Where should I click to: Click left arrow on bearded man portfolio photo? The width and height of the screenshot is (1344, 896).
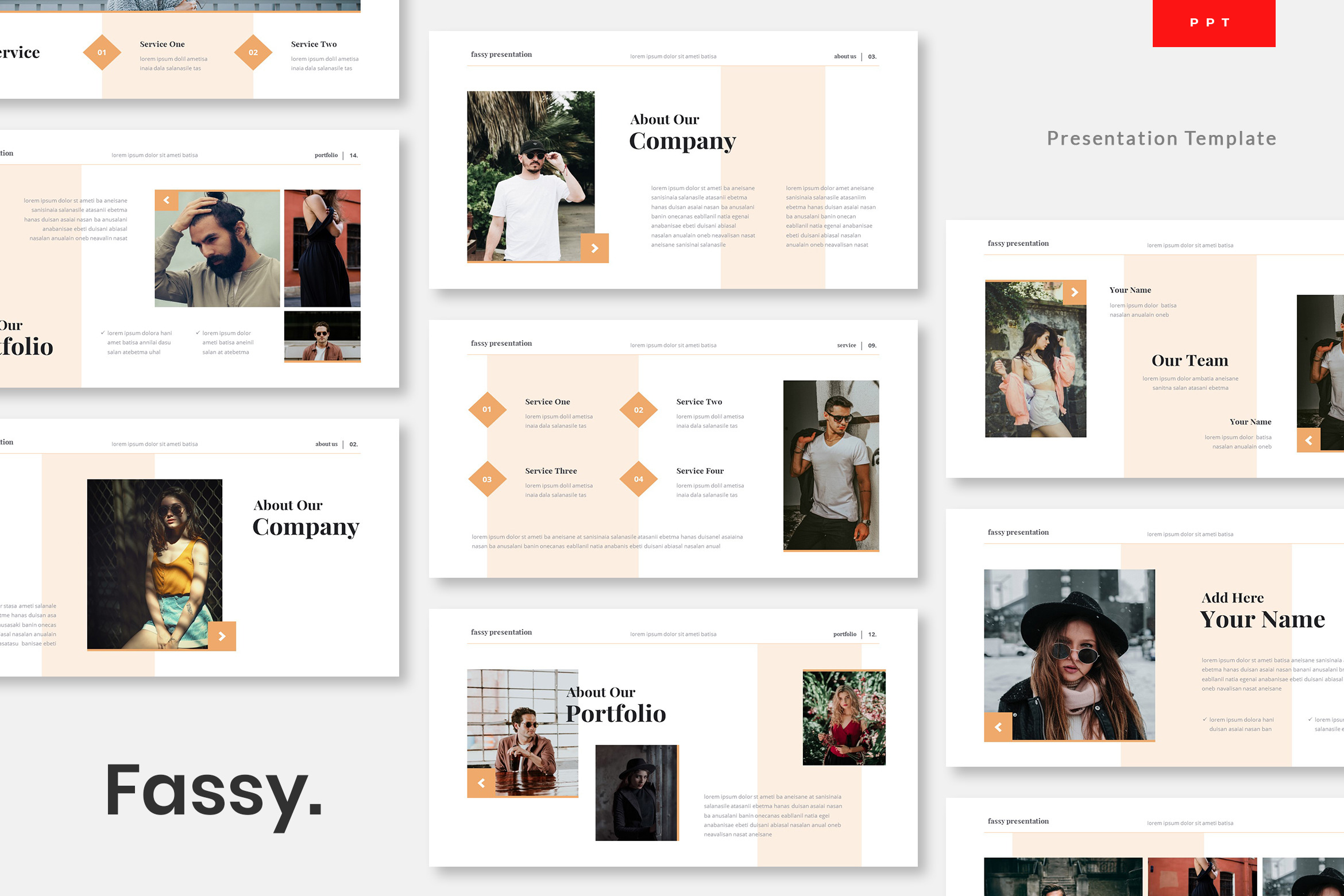tap(167, 200)
